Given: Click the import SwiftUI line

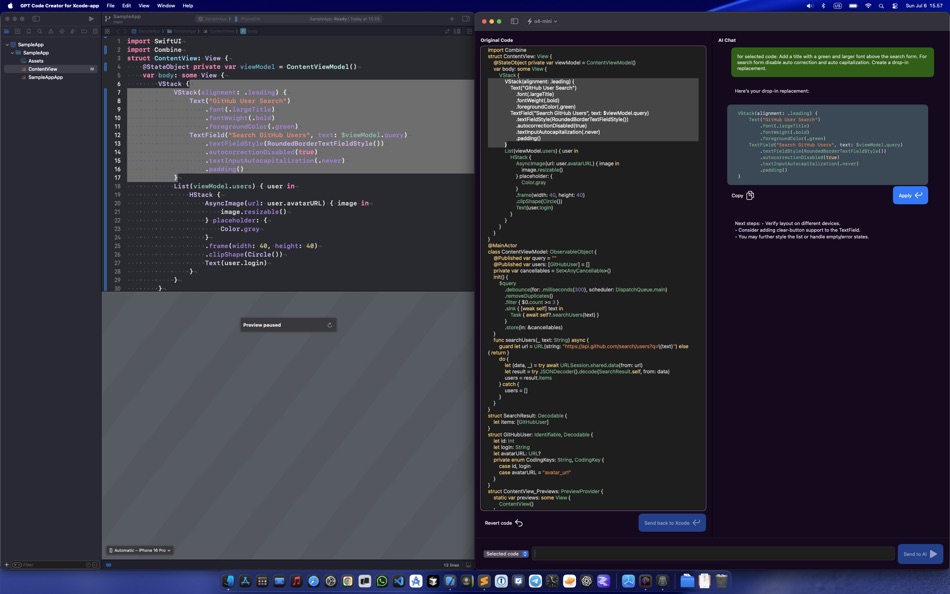Looking at the screenshot, I should [154, 41].
